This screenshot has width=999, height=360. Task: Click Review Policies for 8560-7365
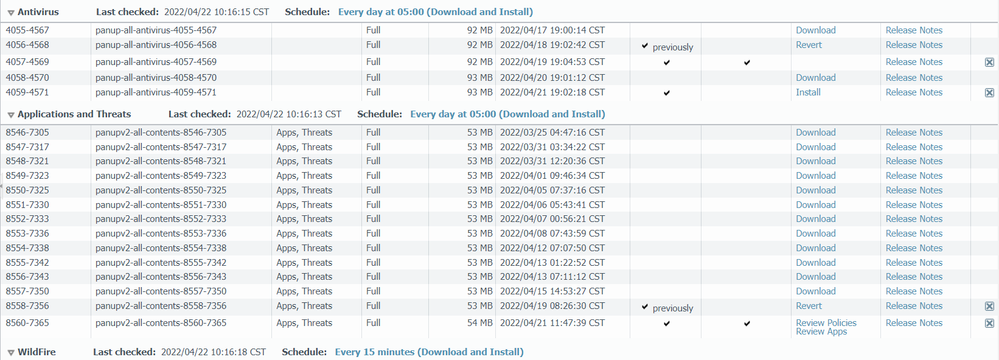[x=826, y=323]
